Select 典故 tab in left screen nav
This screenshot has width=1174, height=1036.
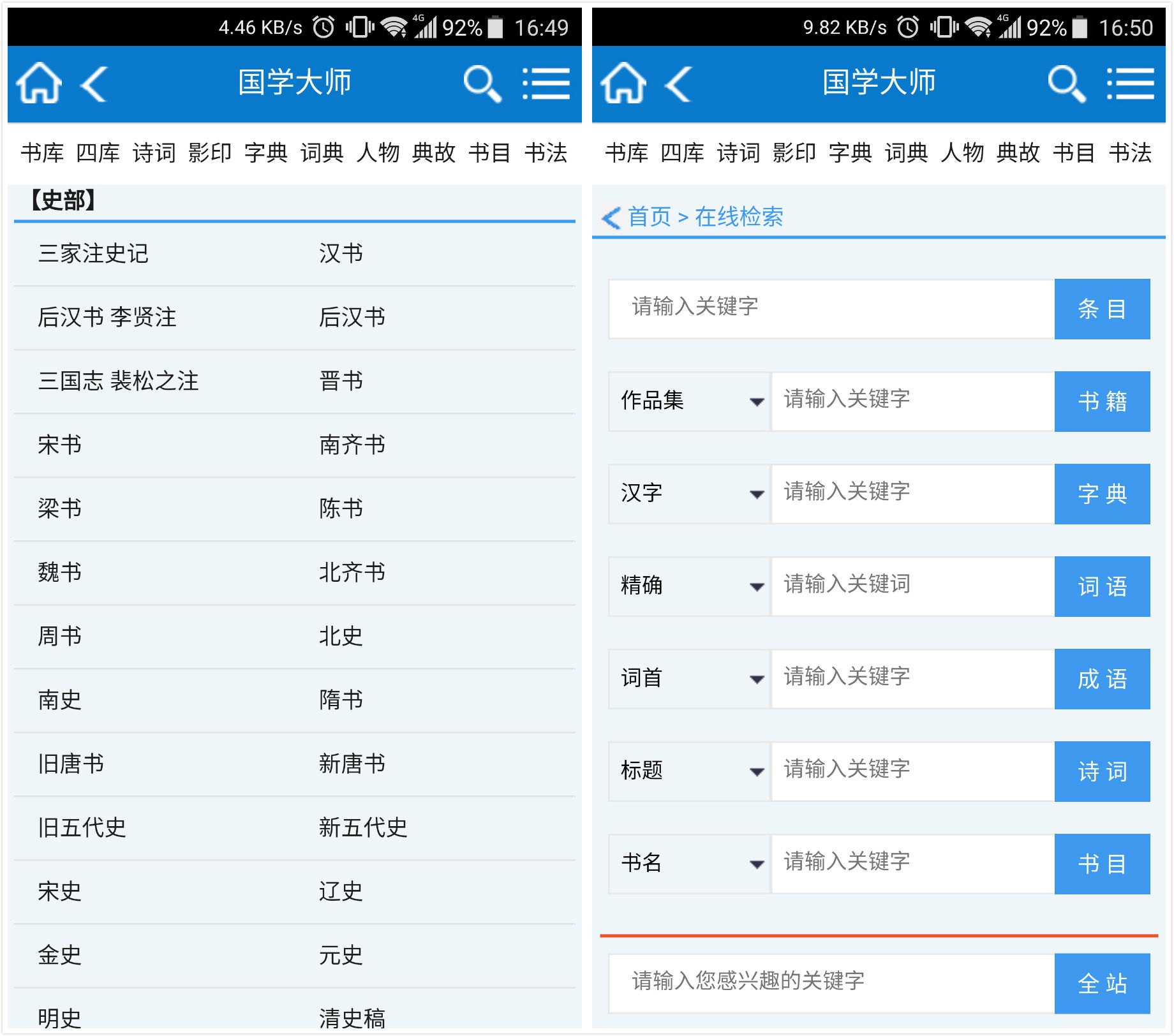[434, 153]
